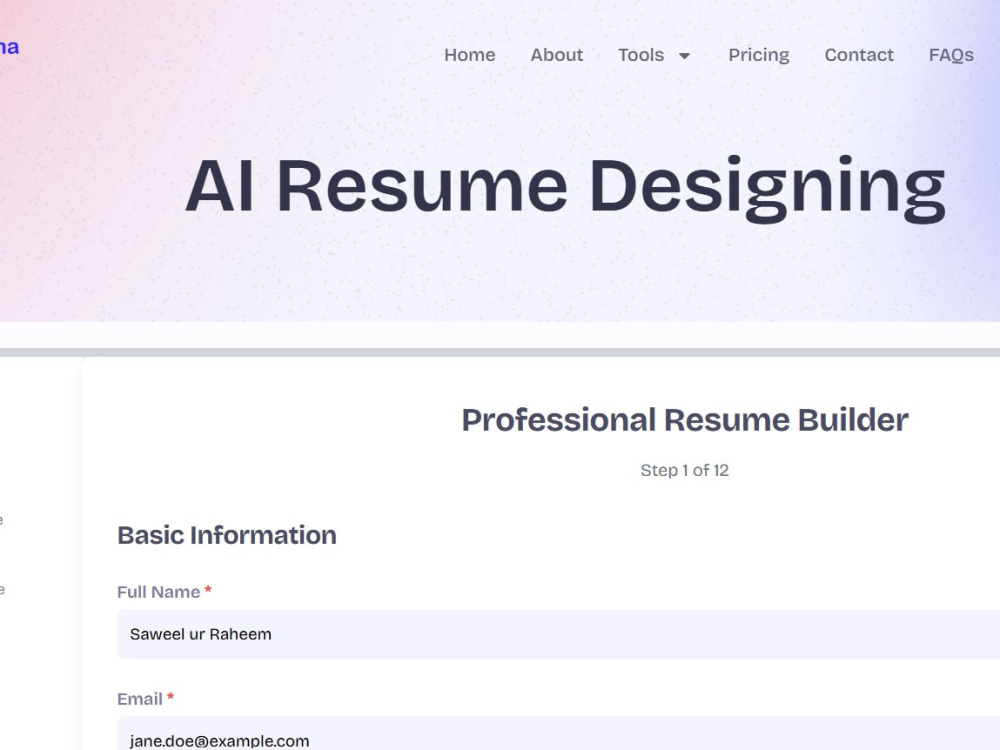This screenshot has width=1000, height=750.
Task: Go to the About page
Action: 557,55
